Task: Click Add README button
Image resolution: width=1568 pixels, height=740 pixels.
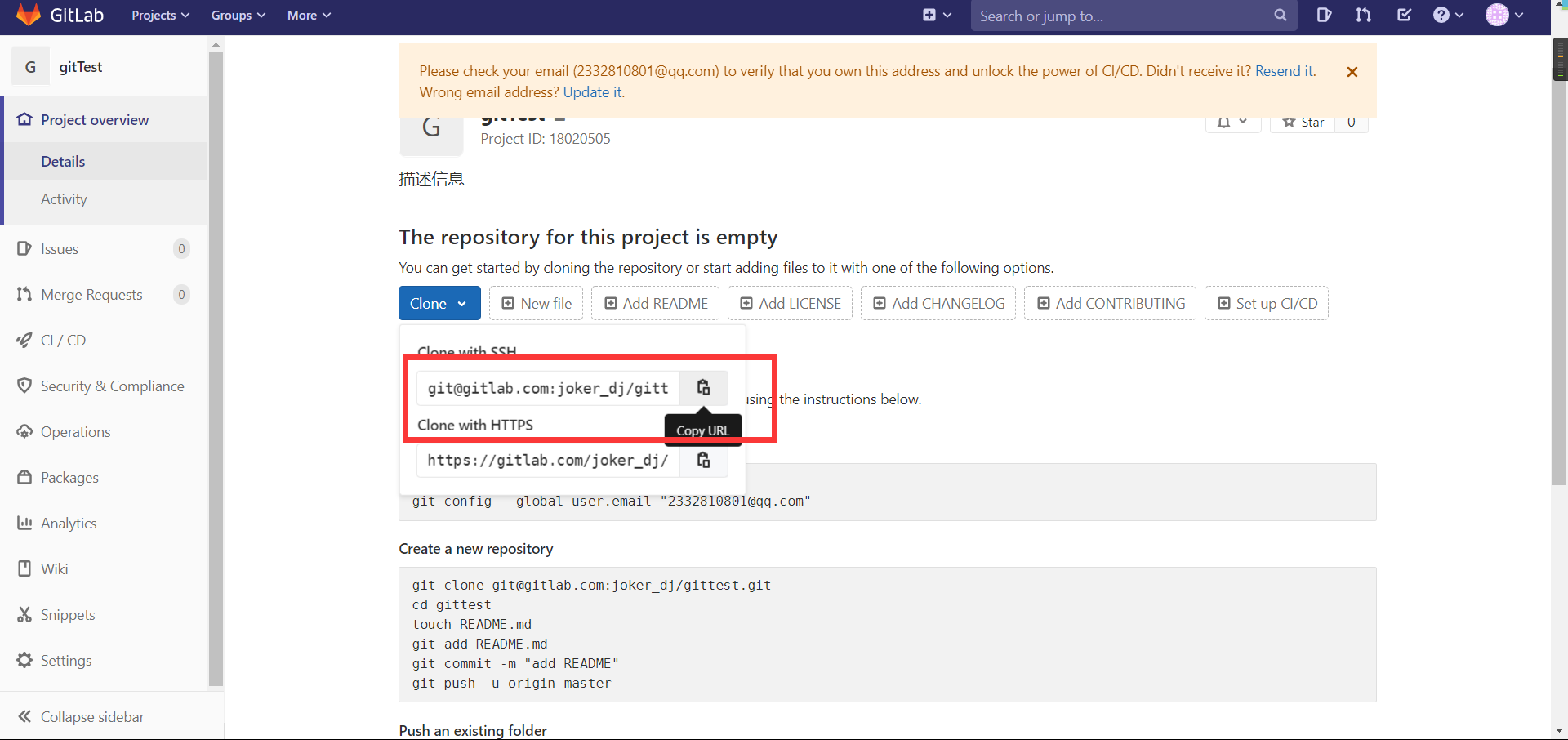Action: (656, 303)
